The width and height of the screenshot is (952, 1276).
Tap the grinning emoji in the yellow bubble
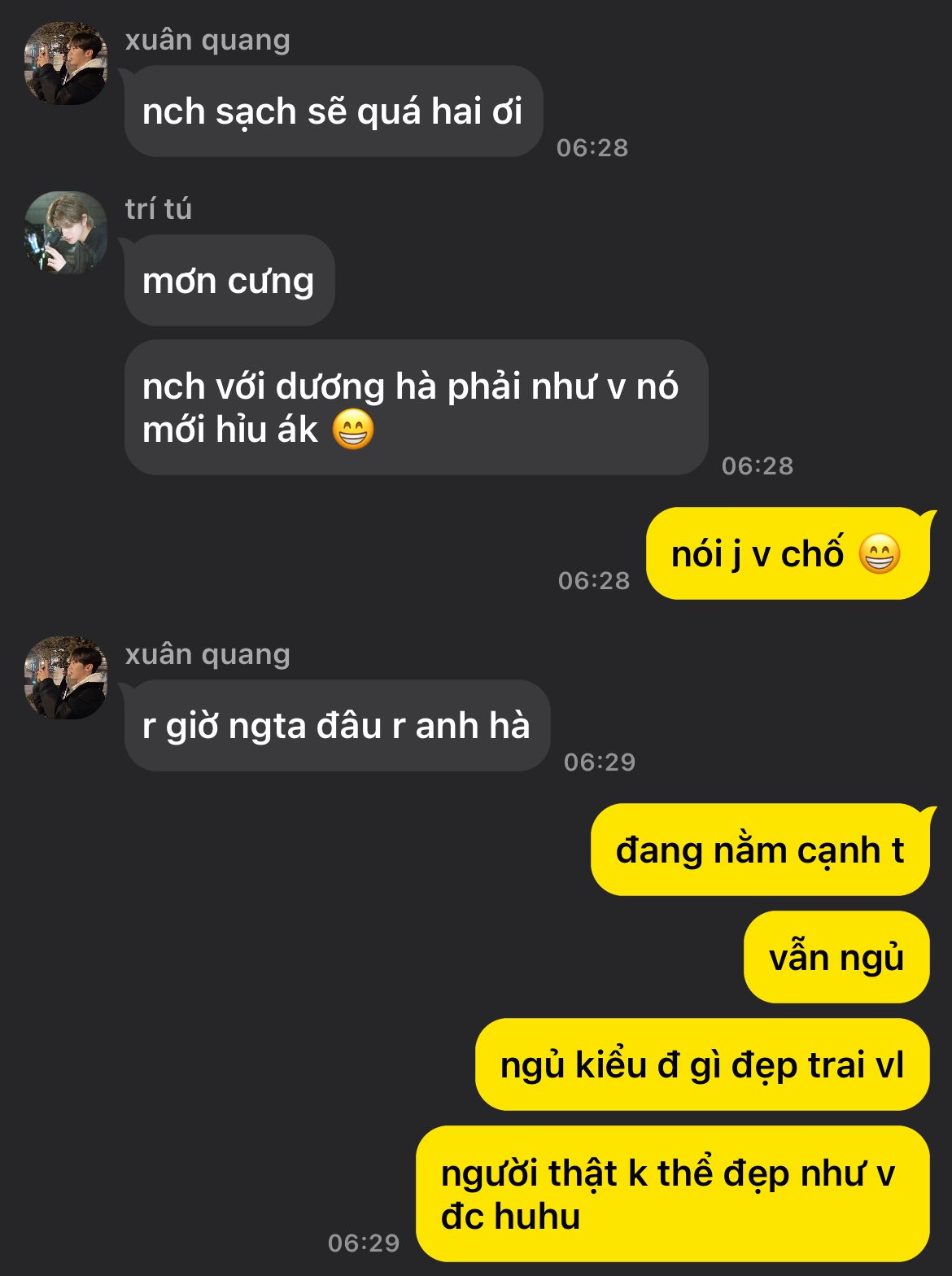click(880, 554)
